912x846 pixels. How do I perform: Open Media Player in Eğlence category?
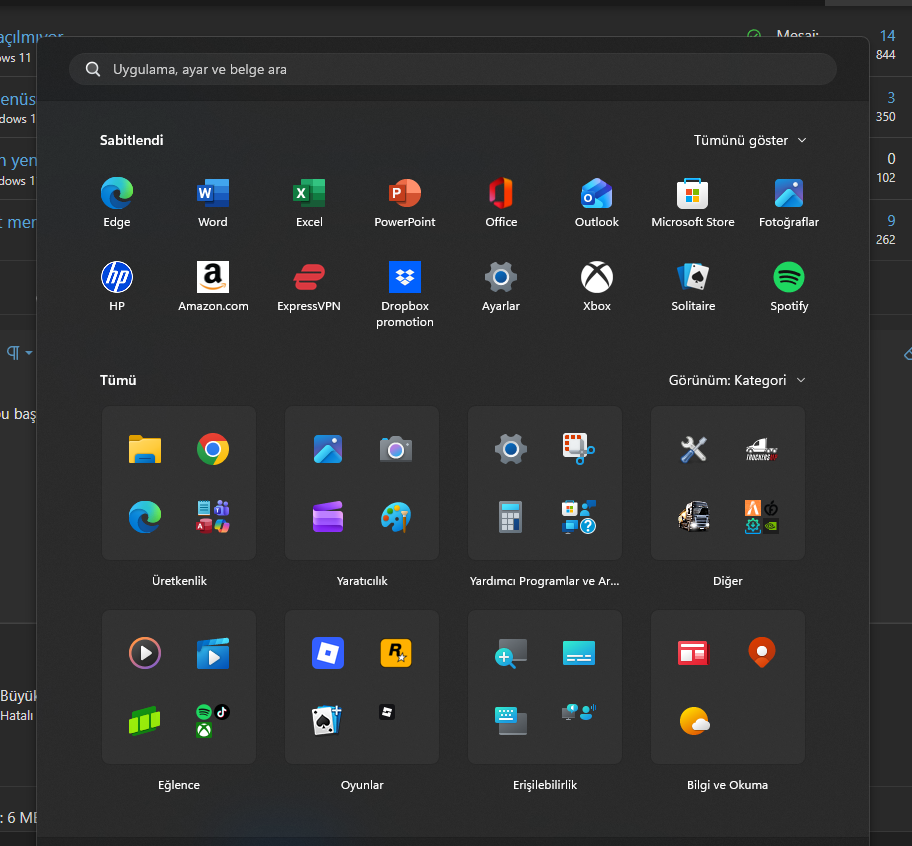pyautogui.click(x=145, y=653)
